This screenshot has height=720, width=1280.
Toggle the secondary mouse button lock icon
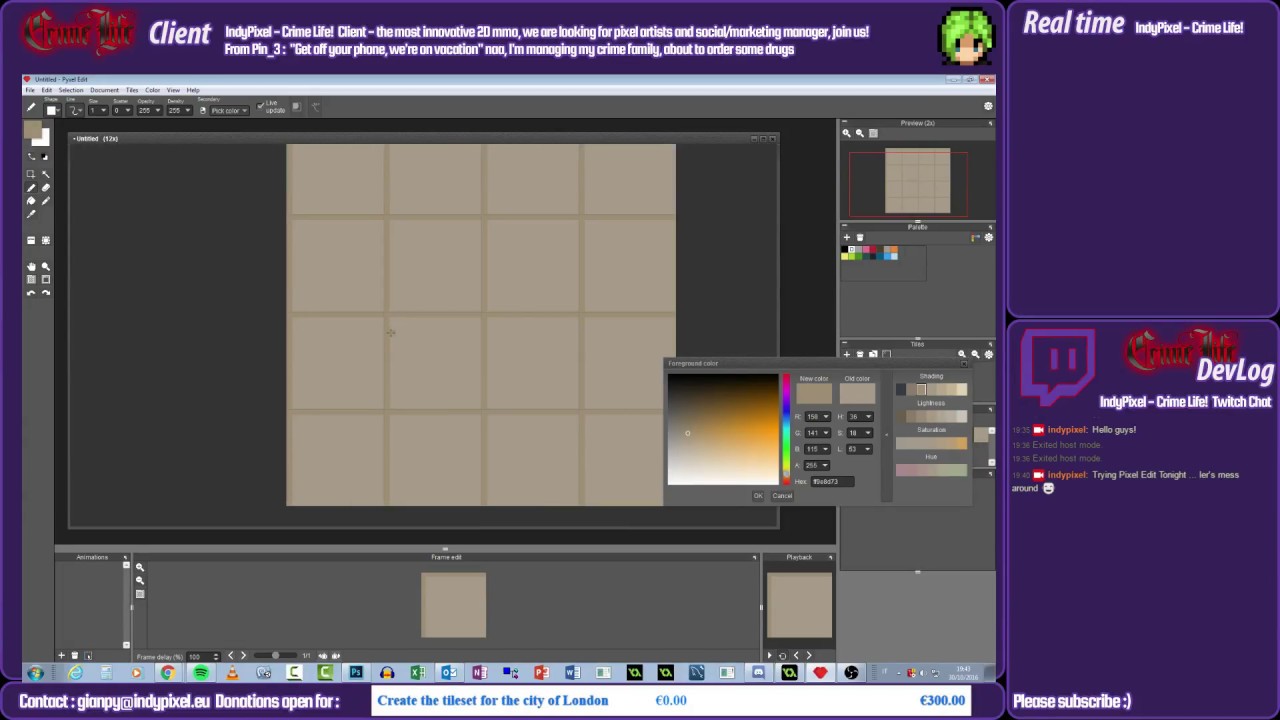pos(203,110)
